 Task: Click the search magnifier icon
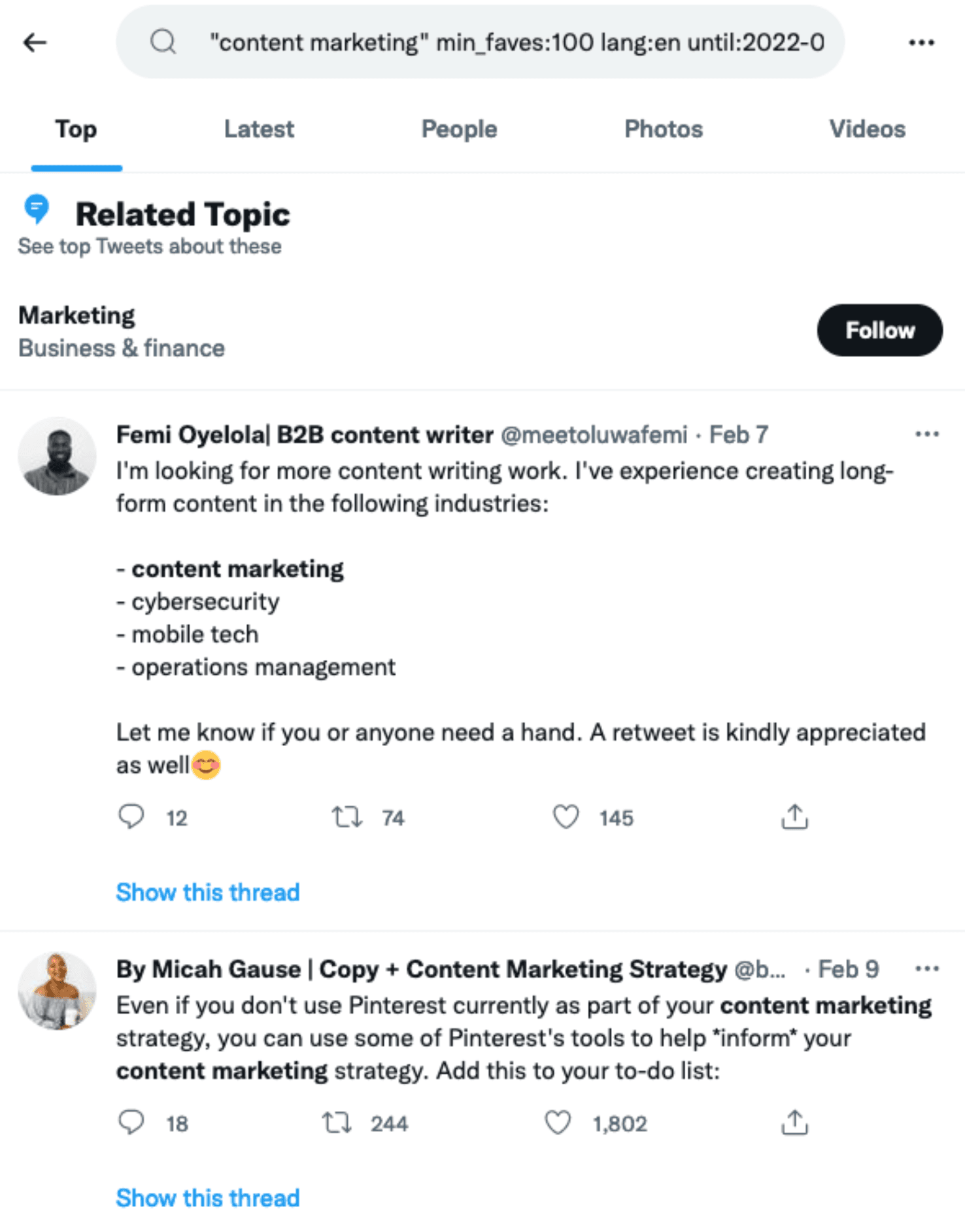click(x=163, y=42)
